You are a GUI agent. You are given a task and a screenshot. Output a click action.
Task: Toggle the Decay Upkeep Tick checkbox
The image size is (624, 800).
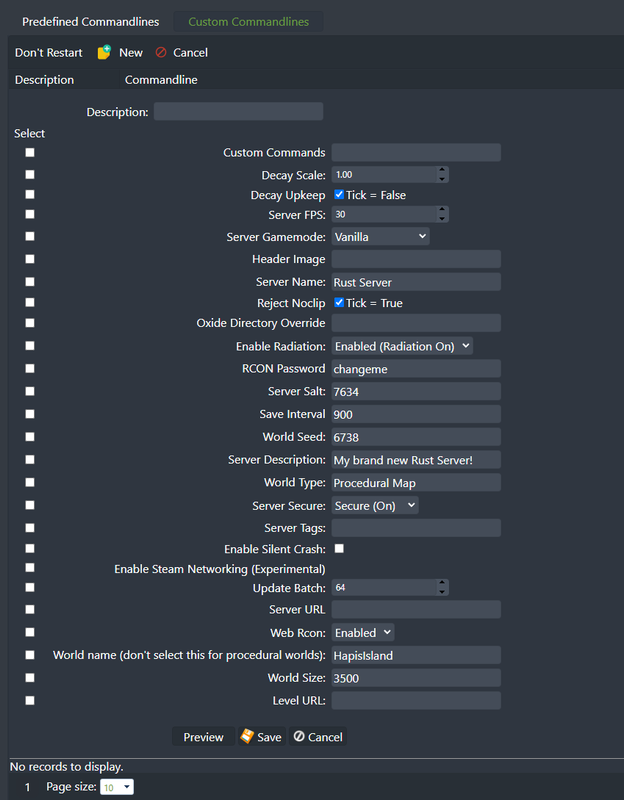click(x=339, y=194)
